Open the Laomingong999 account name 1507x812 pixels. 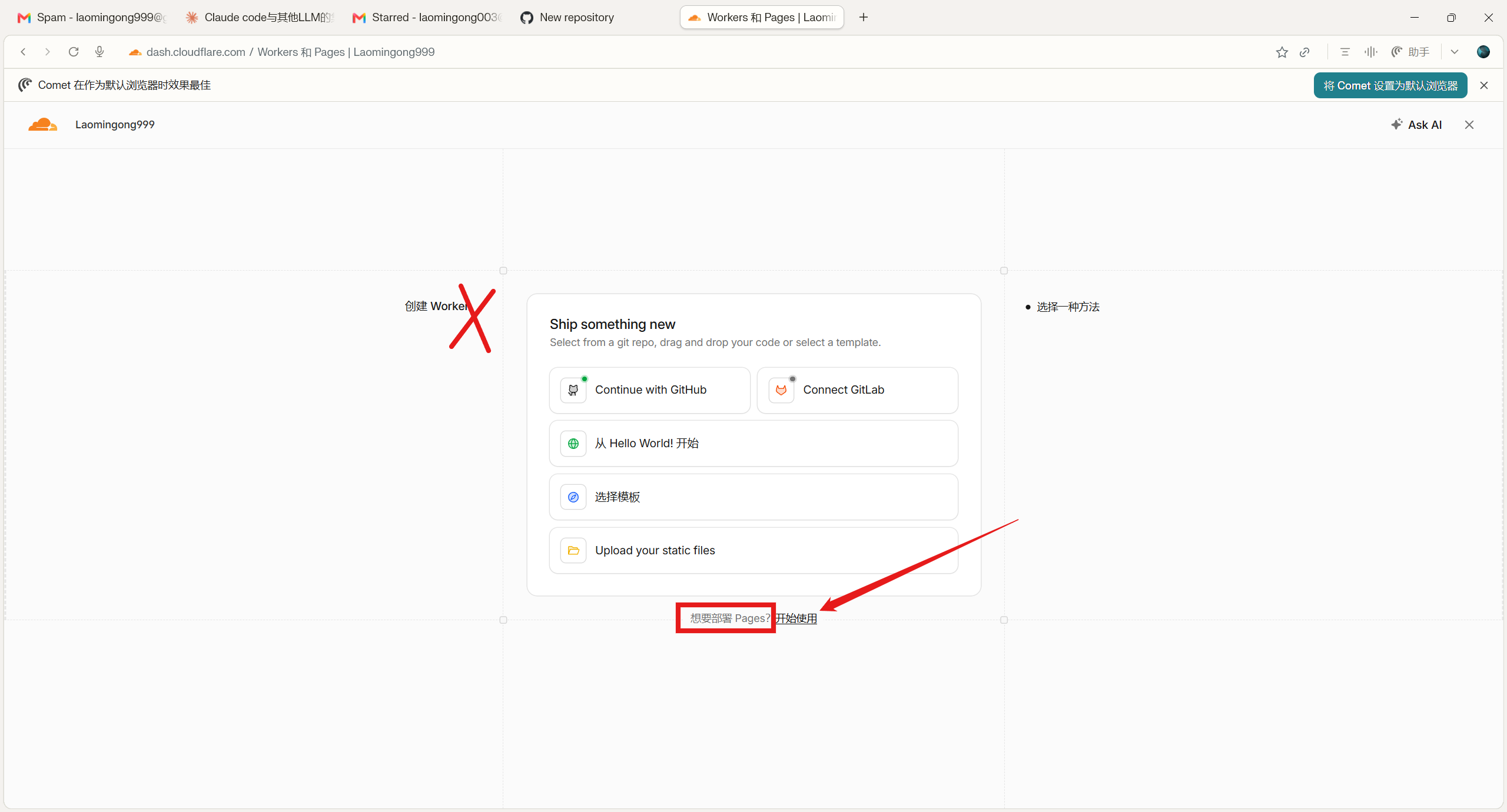(x=115, y=125)
